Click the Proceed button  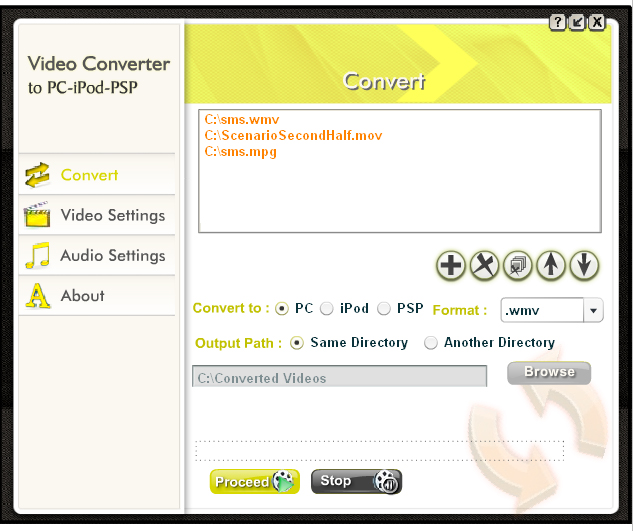255,481
